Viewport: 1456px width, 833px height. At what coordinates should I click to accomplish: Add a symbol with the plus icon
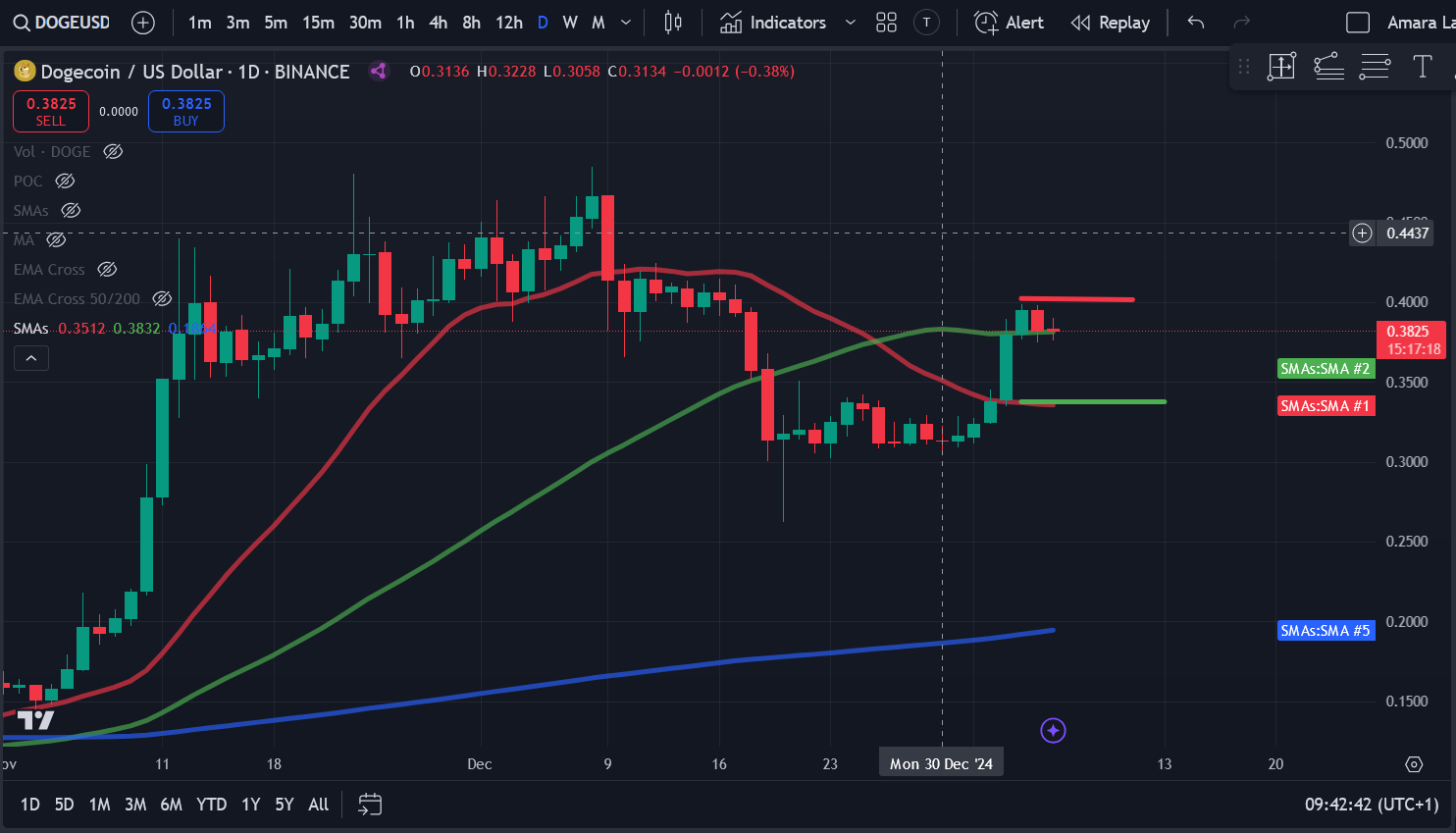click(x=143, y=23)
